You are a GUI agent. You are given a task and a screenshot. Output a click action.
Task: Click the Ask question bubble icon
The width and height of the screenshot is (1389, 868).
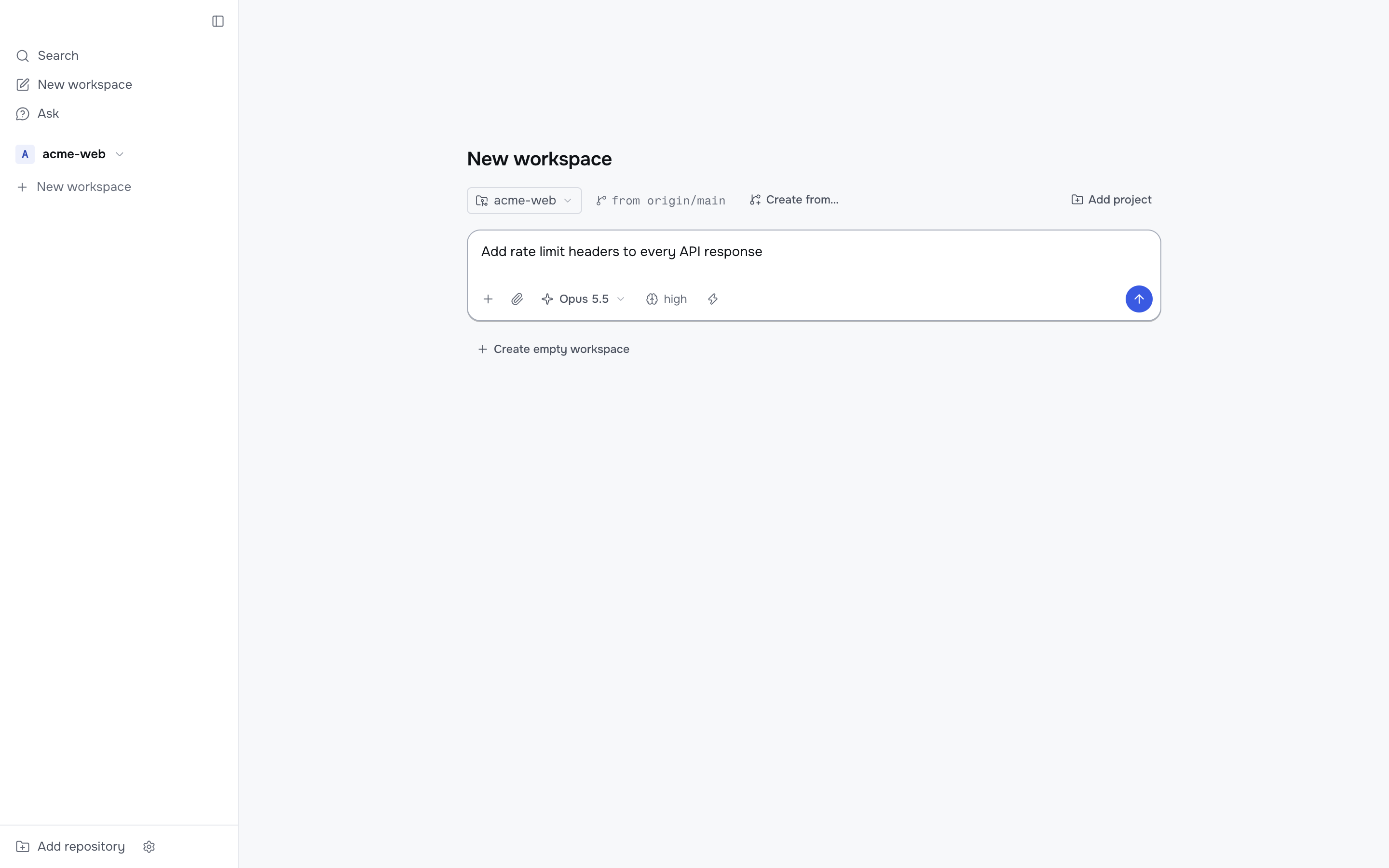(22, 114)
